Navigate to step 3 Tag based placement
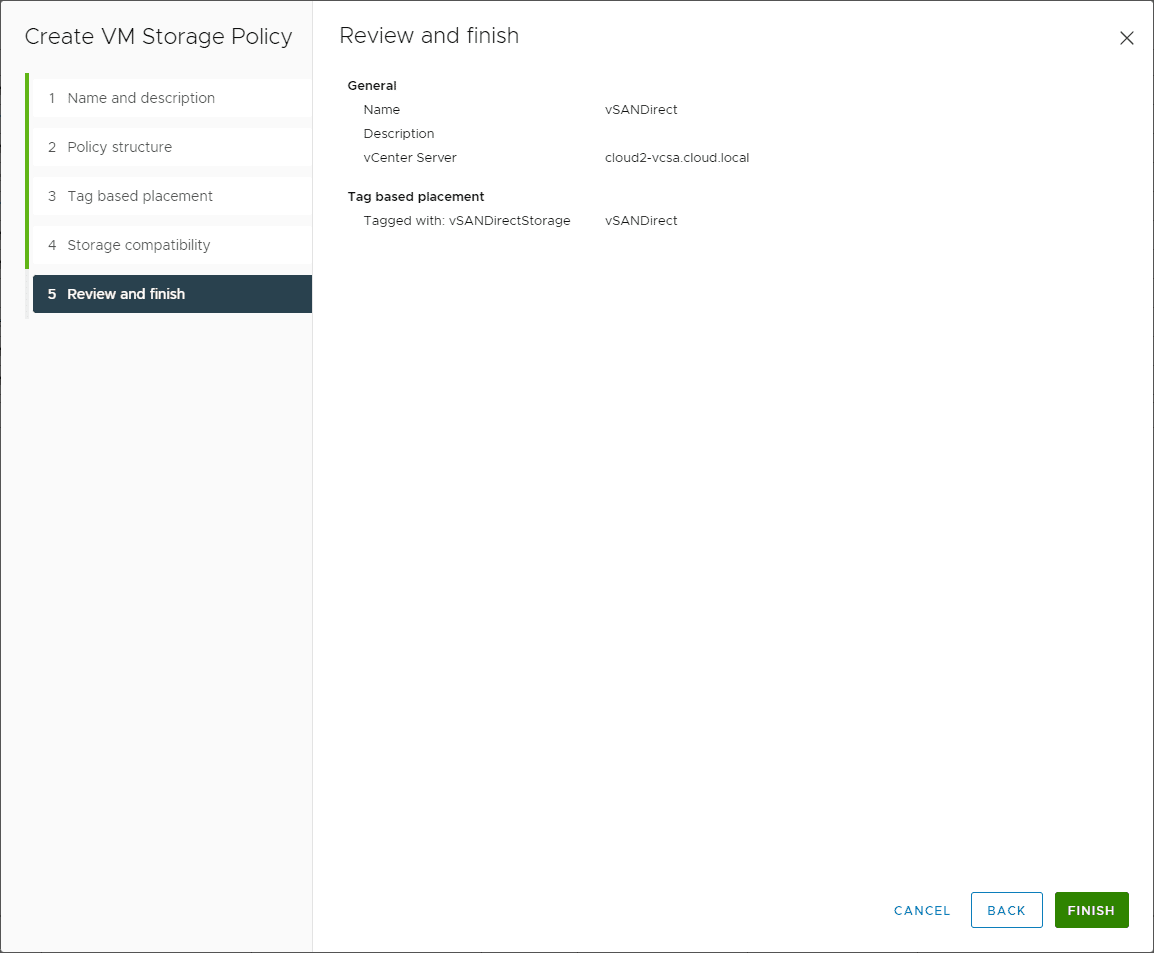The width and height of the screenshot is (1154, 953). click(139, 196)
